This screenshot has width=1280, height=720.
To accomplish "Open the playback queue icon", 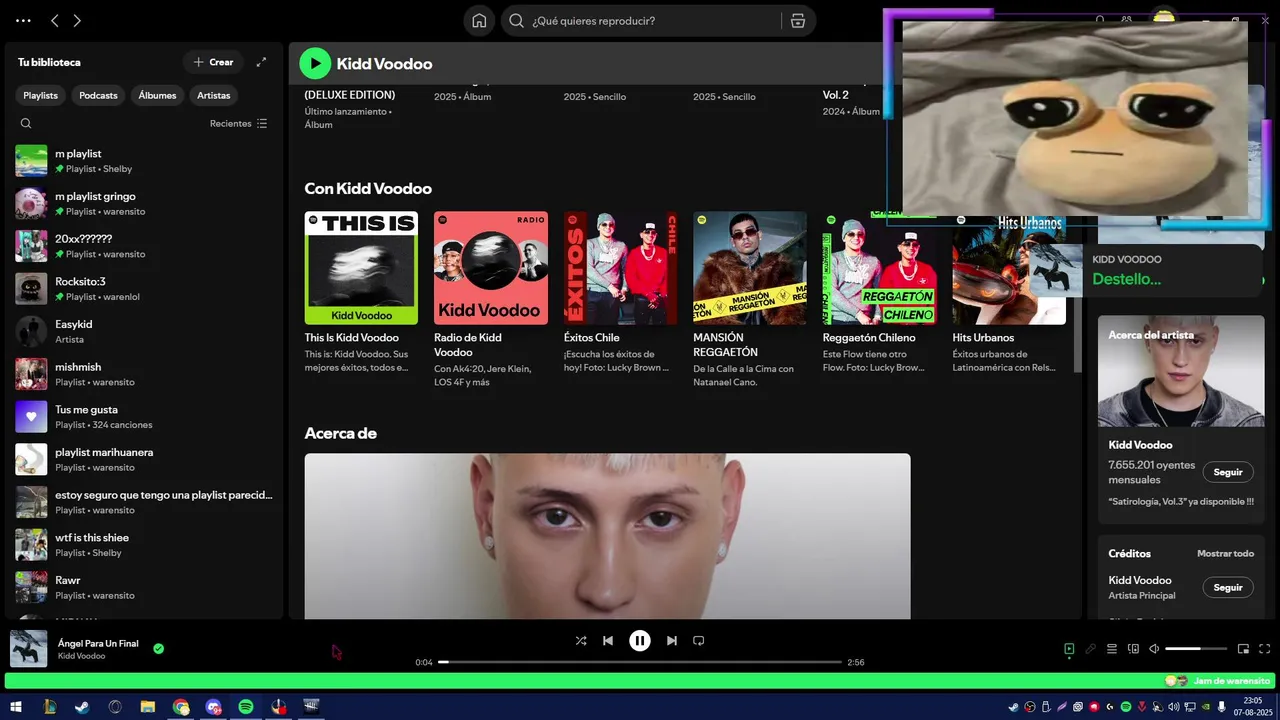I will tap(1111, 649).
